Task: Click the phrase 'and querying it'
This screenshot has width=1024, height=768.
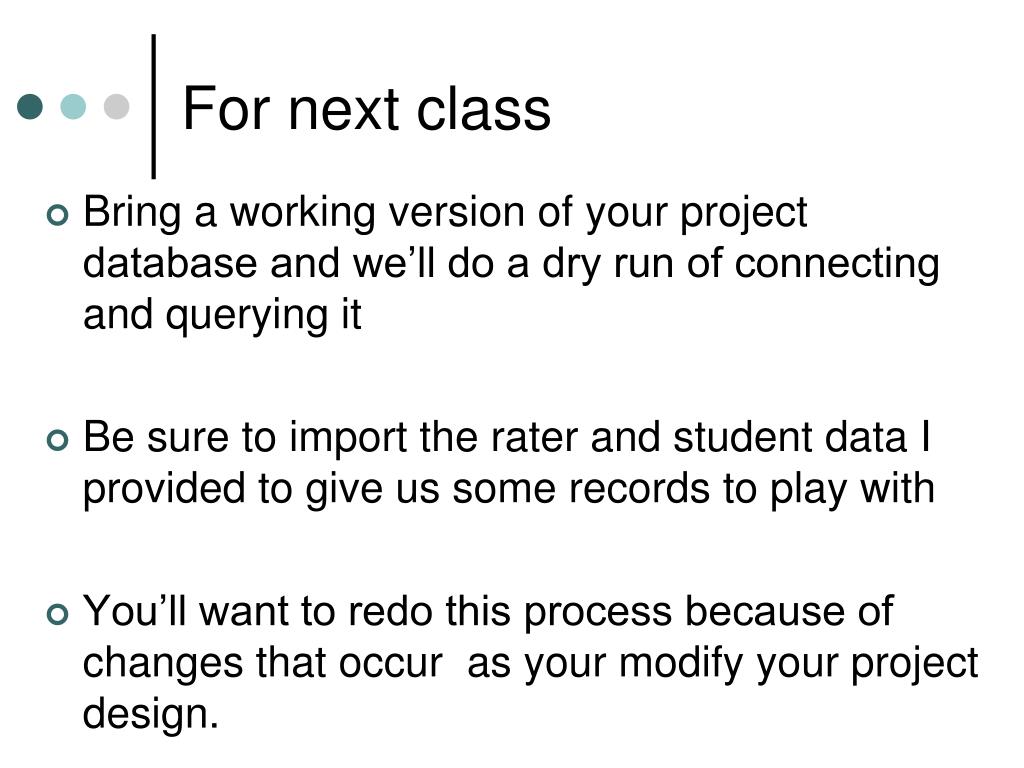Action: pos(222,315)
